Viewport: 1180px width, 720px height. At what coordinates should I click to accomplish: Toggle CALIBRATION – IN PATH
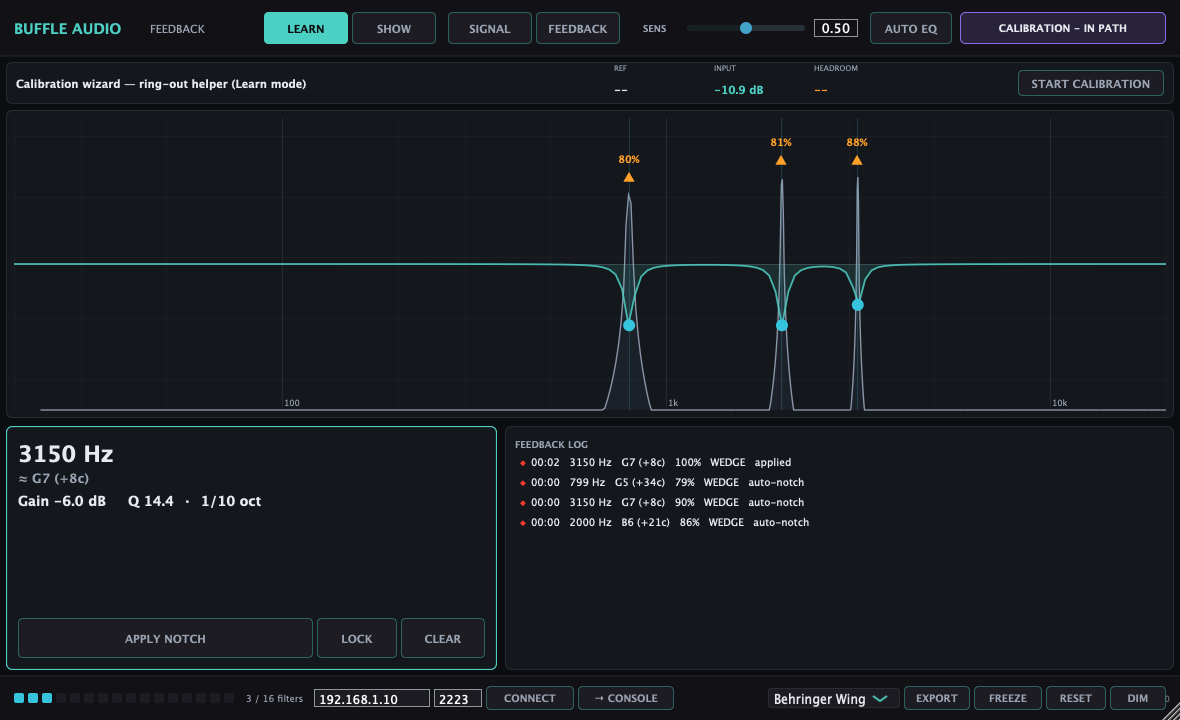click(x=1062, y=28)
